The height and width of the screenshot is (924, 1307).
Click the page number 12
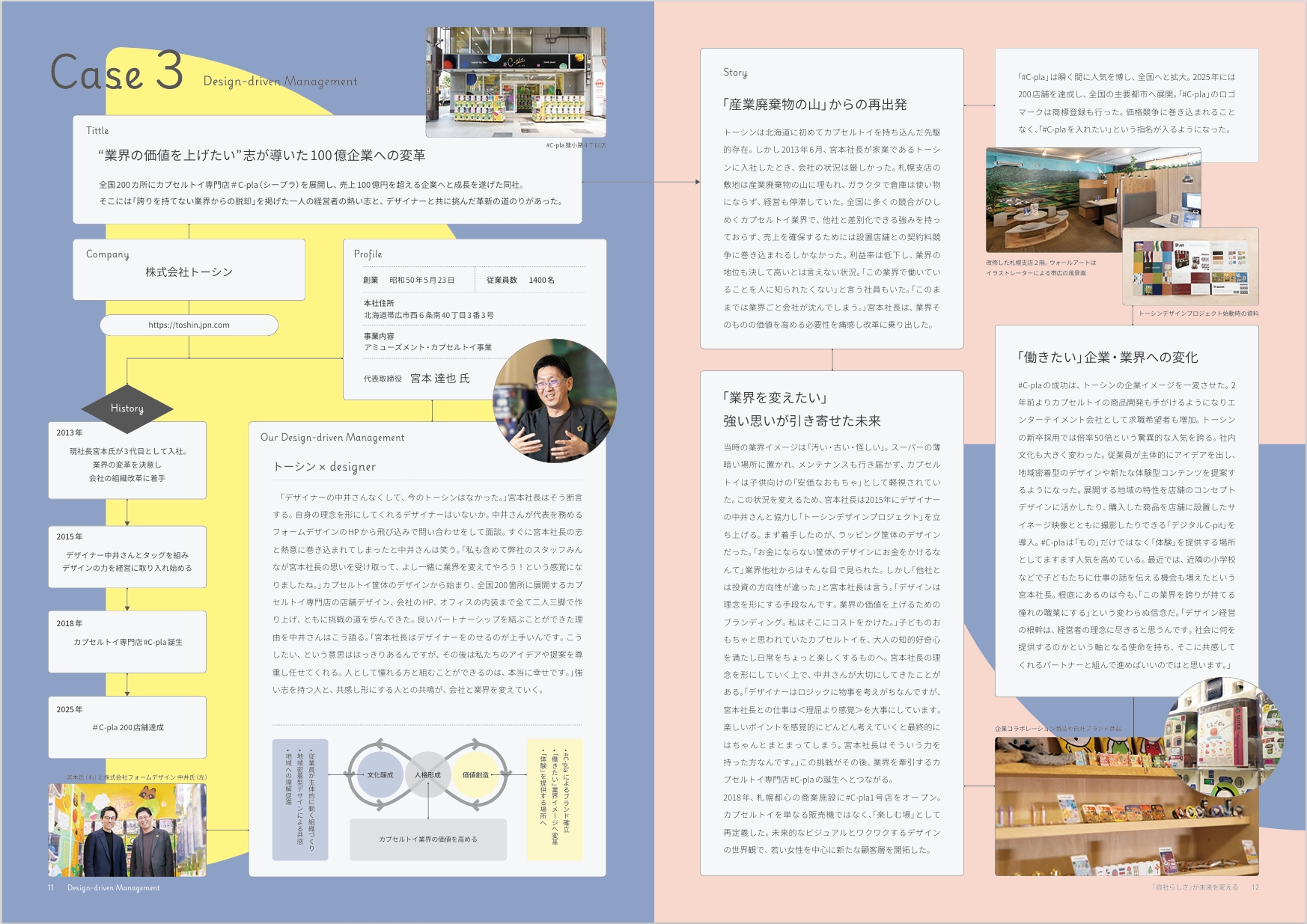(x=1255, y=887)
